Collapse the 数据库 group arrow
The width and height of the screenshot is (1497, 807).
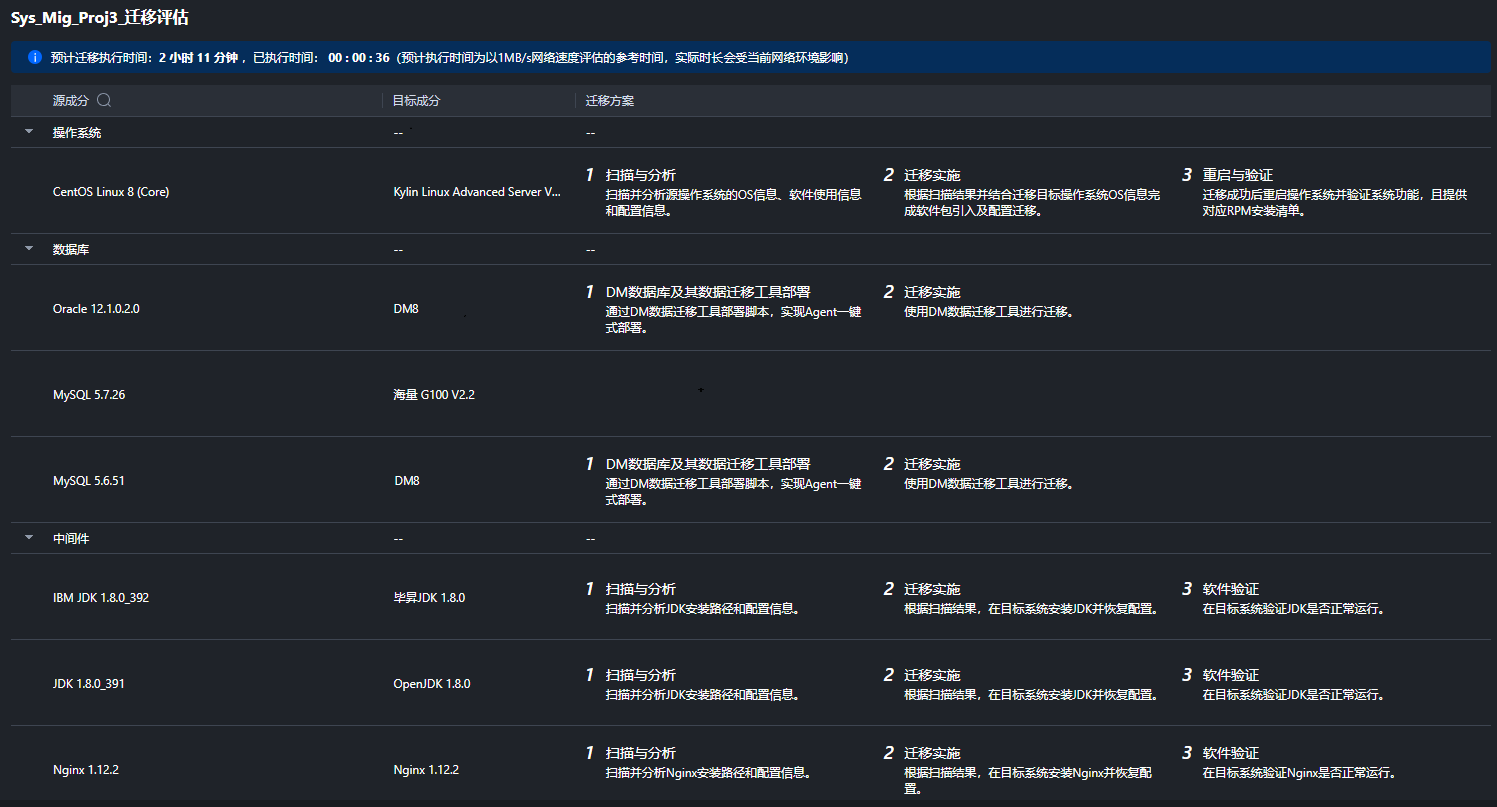tap(29, 249)
